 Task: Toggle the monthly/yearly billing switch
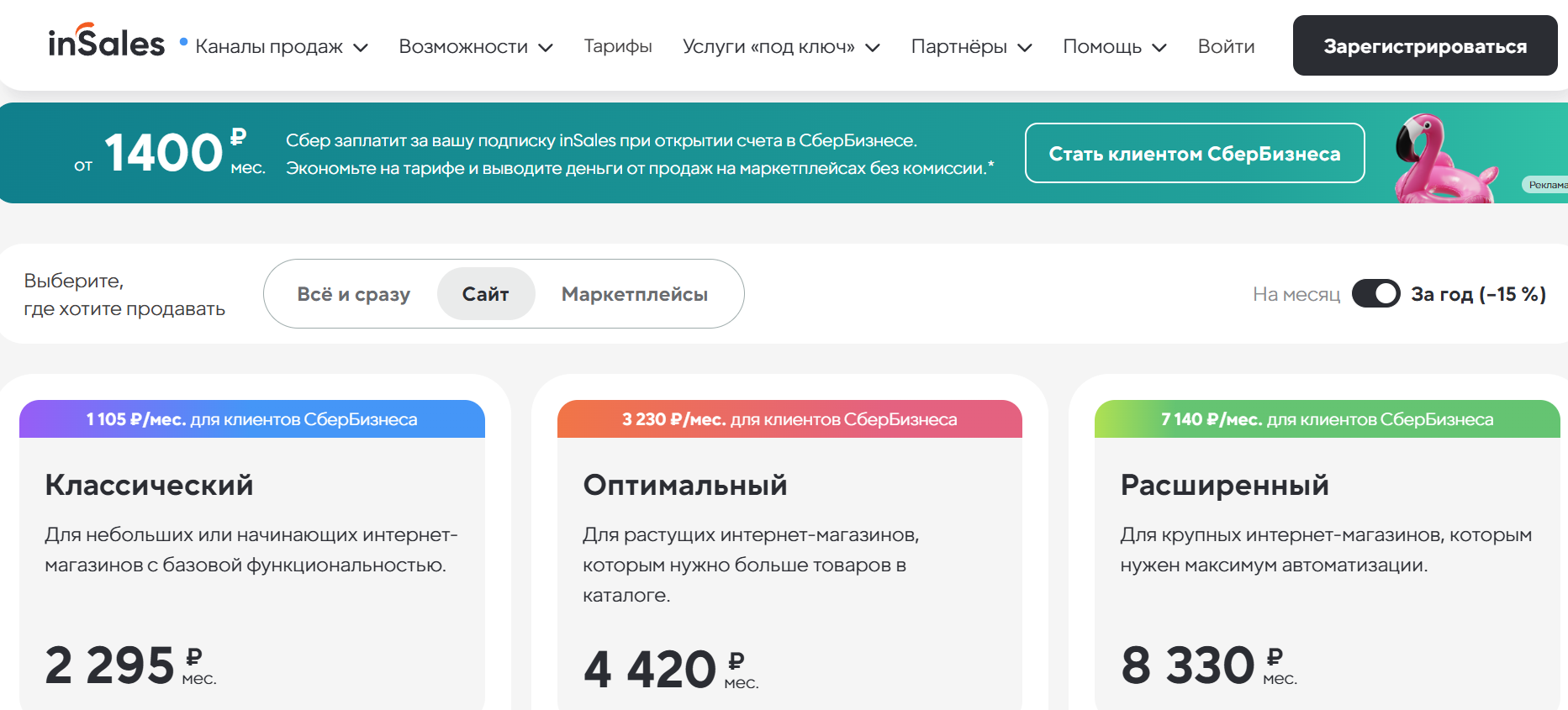click(1375, 294)
